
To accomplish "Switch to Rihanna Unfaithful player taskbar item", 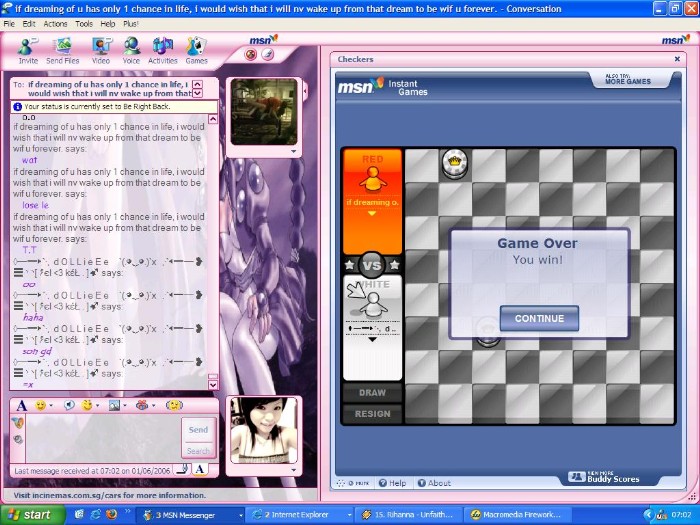I will coord(408,515).
